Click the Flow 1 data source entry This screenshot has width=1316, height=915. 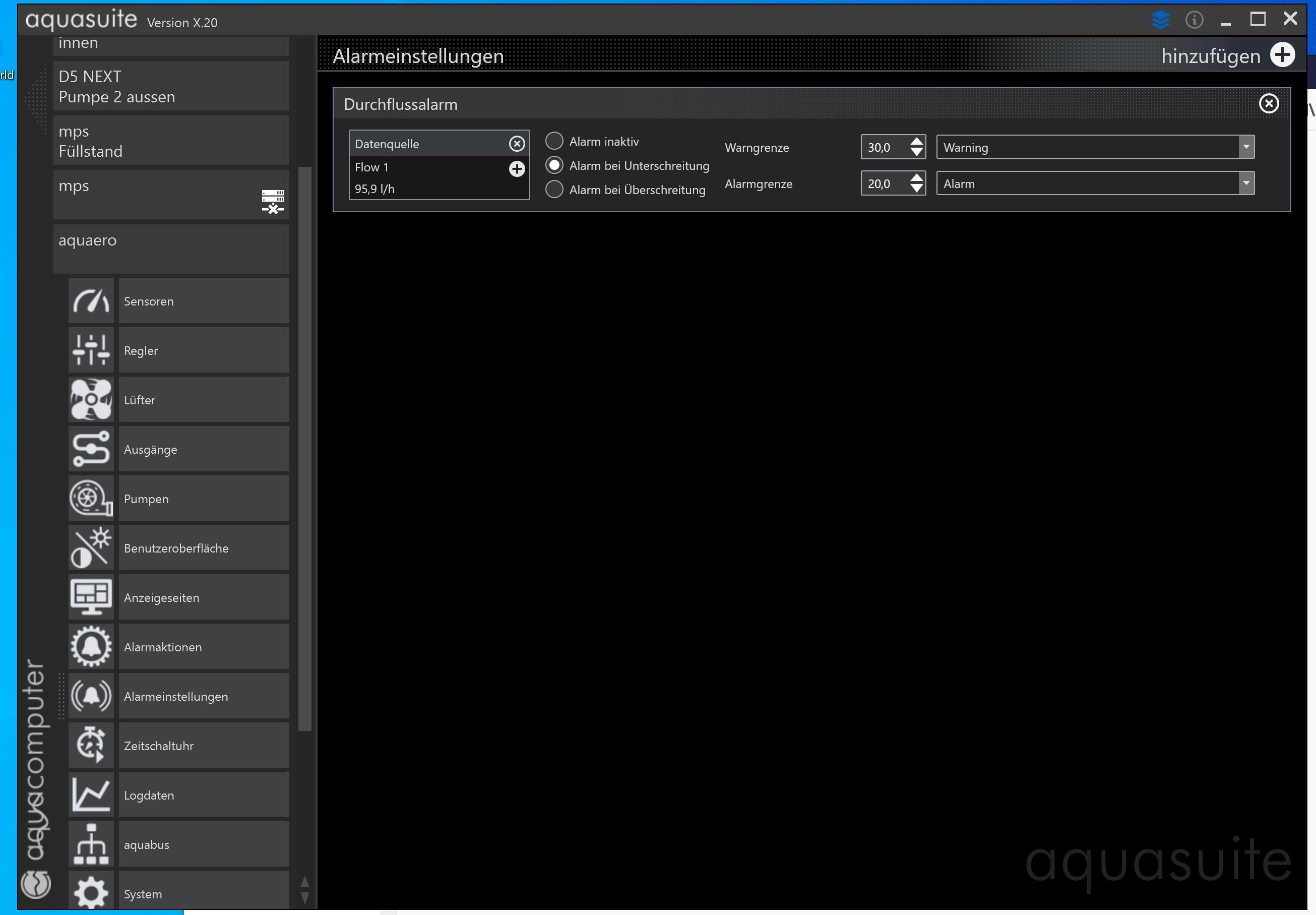(371, 167)
